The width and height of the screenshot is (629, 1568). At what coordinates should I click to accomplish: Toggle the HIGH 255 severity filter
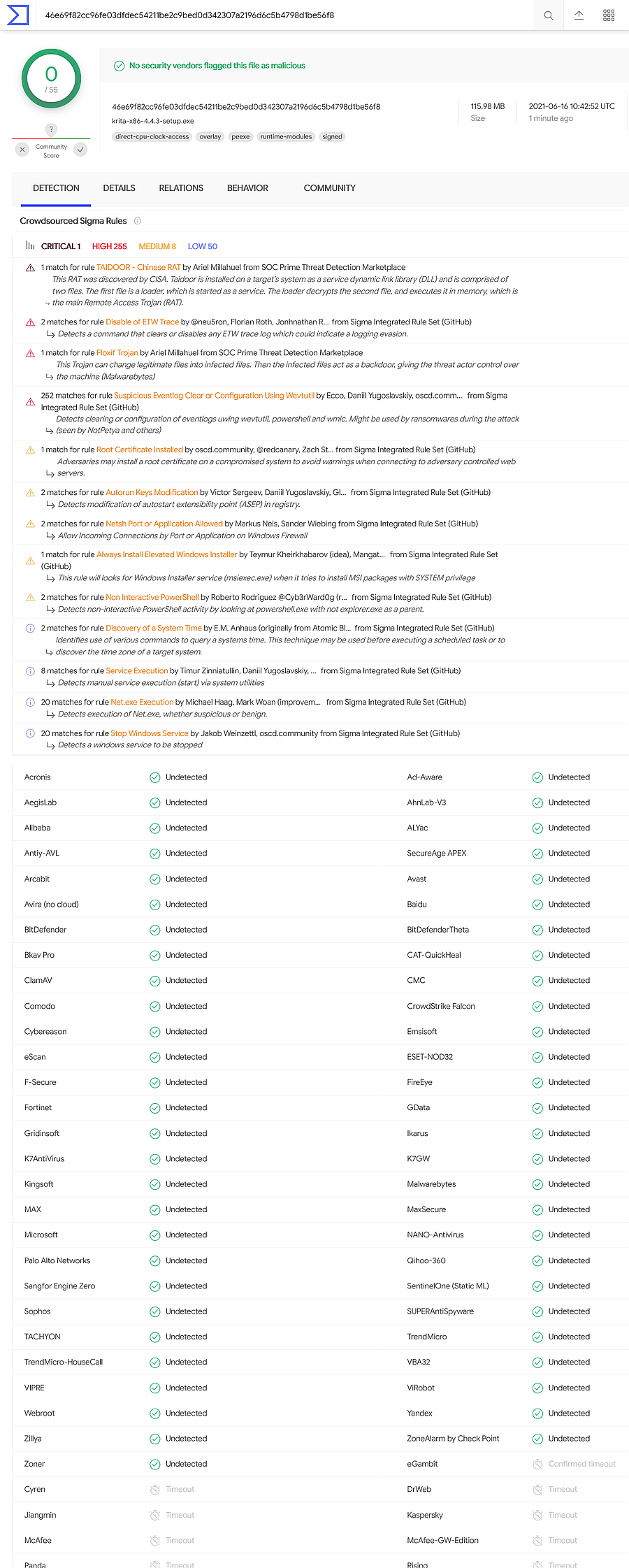click(x=109, y=246)
